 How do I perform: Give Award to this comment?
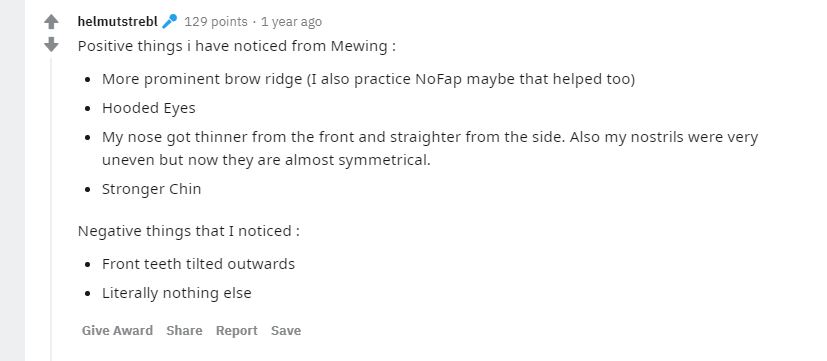point(117,330)
